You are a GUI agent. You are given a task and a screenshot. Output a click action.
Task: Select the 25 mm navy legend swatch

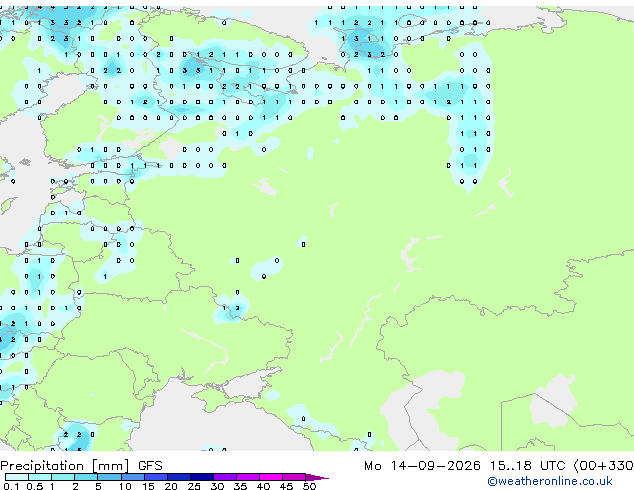point(202,477)
